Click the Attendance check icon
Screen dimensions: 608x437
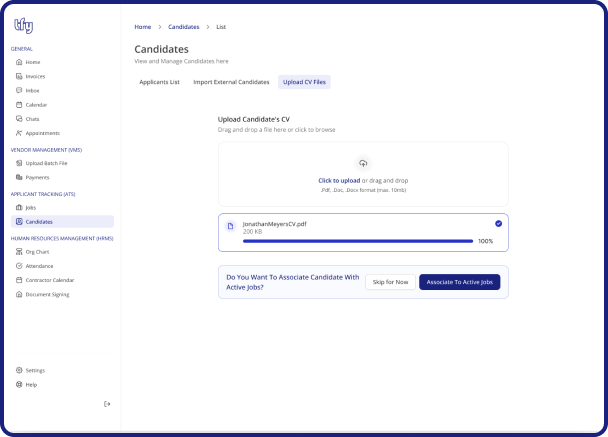click(19, 266)
